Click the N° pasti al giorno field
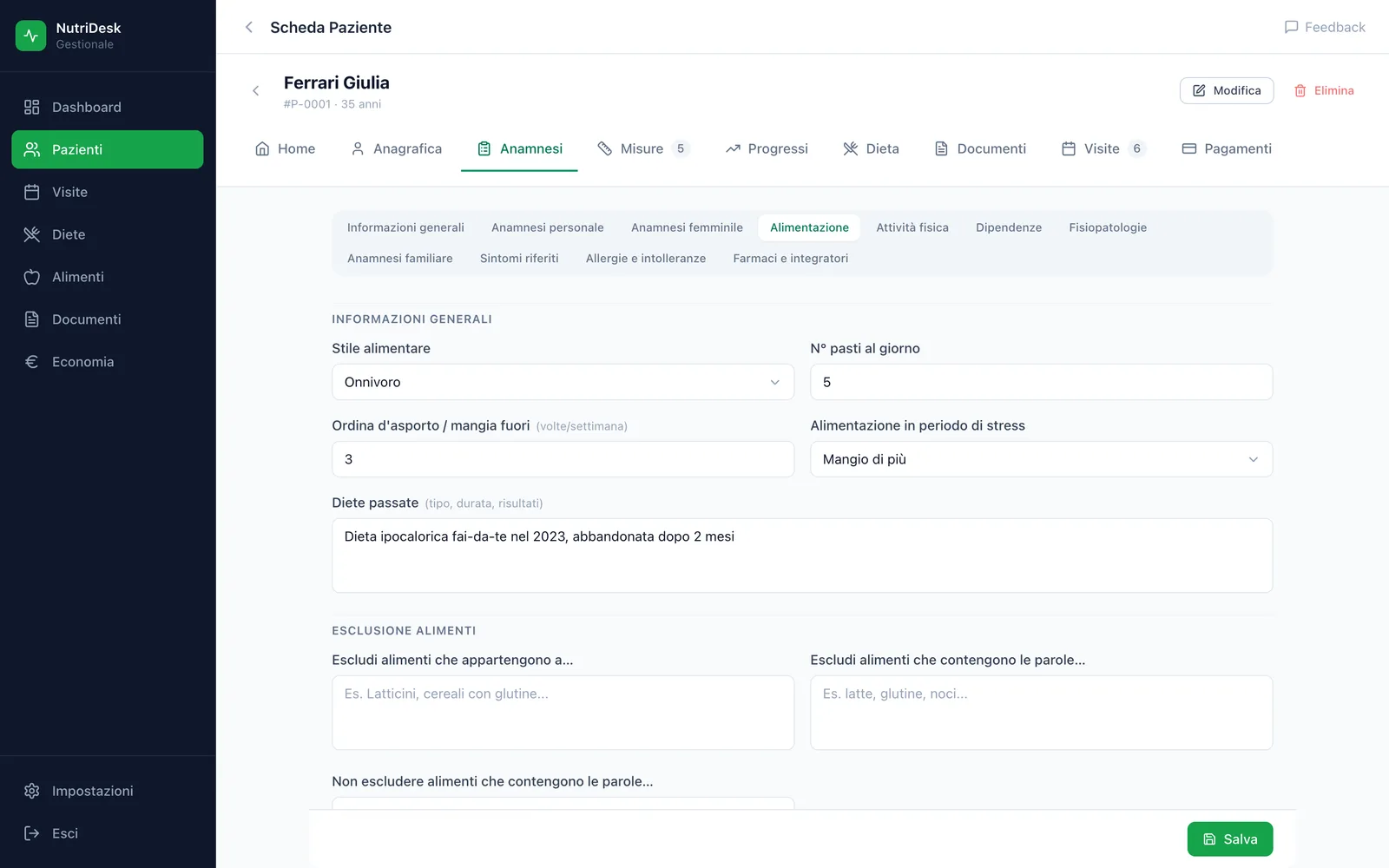Viewport: 1389px width, 868px height. click(1041, 382)
